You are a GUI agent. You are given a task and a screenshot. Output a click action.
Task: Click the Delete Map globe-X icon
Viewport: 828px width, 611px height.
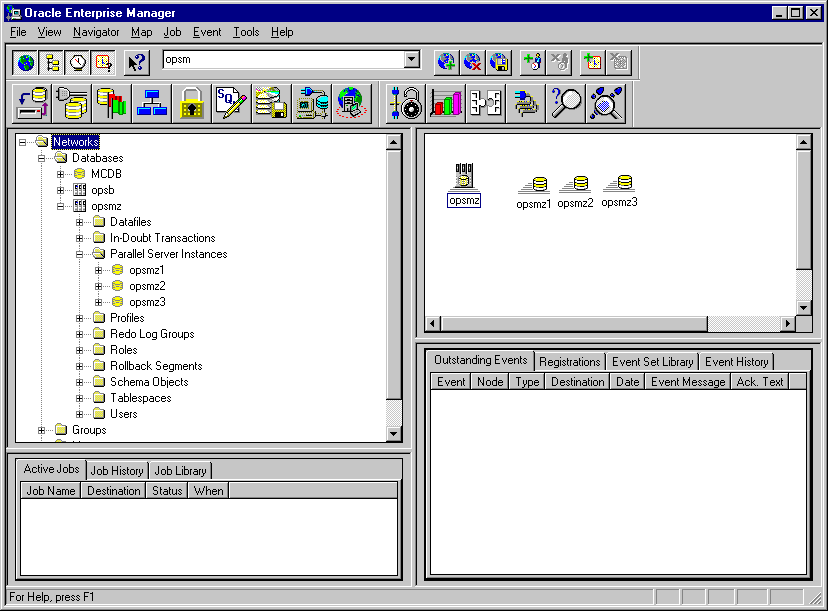pos(472,62)
